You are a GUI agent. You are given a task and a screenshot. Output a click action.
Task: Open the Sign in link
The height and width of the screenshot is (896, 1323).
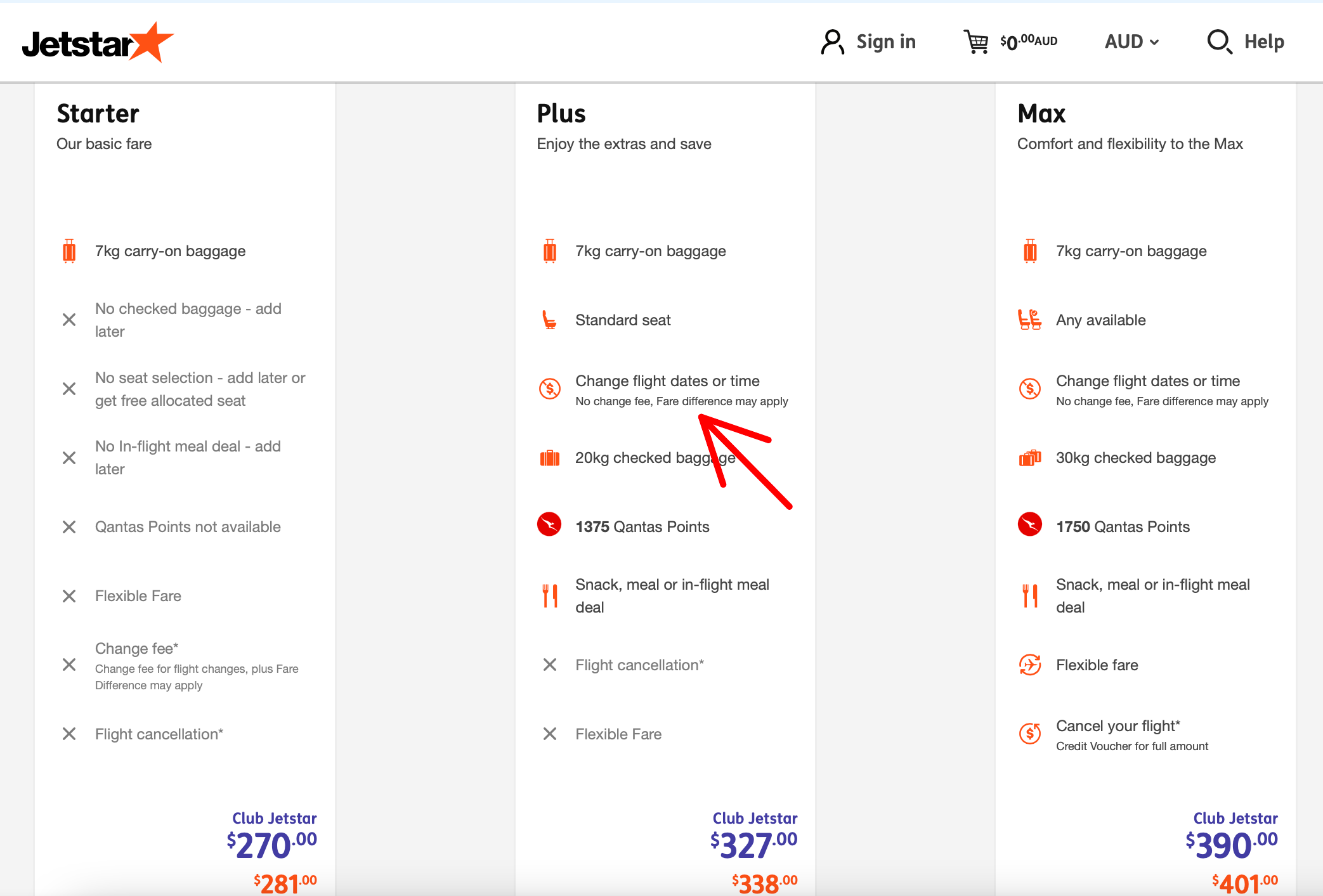coord(886,42)
